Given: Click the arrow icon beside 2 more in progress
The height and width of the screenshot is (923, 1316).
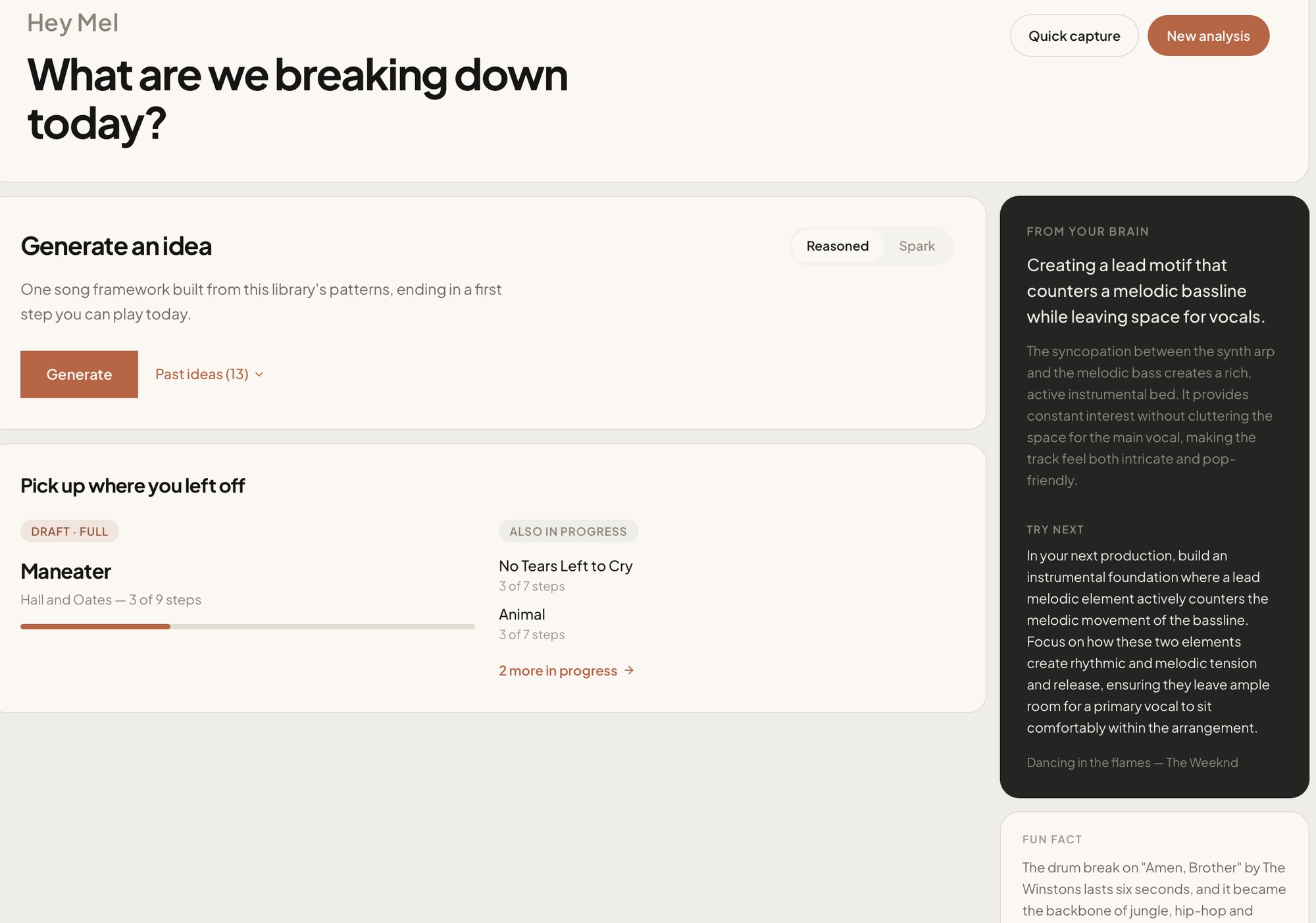Looking at the screenshot, I should coord(629,670).
